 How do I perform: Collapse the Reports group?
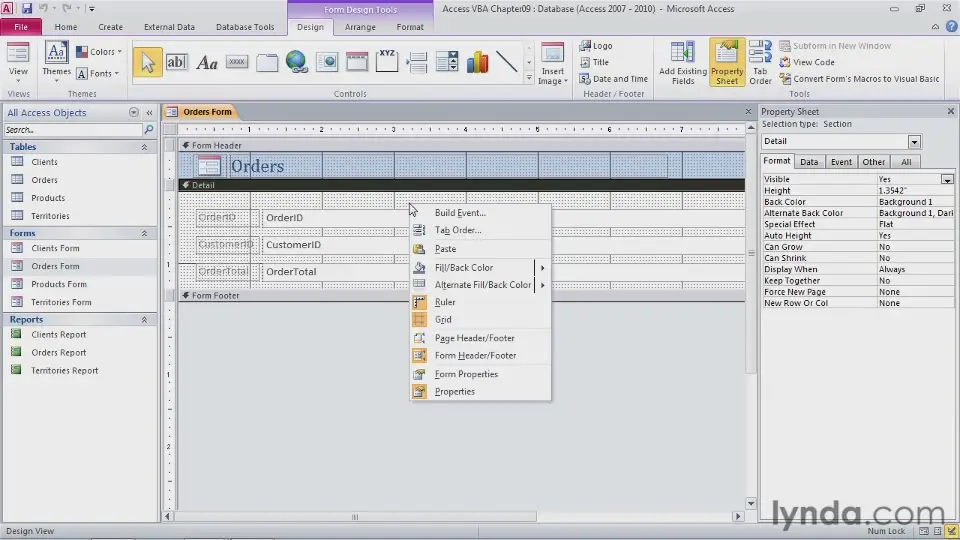click(144, 320)
